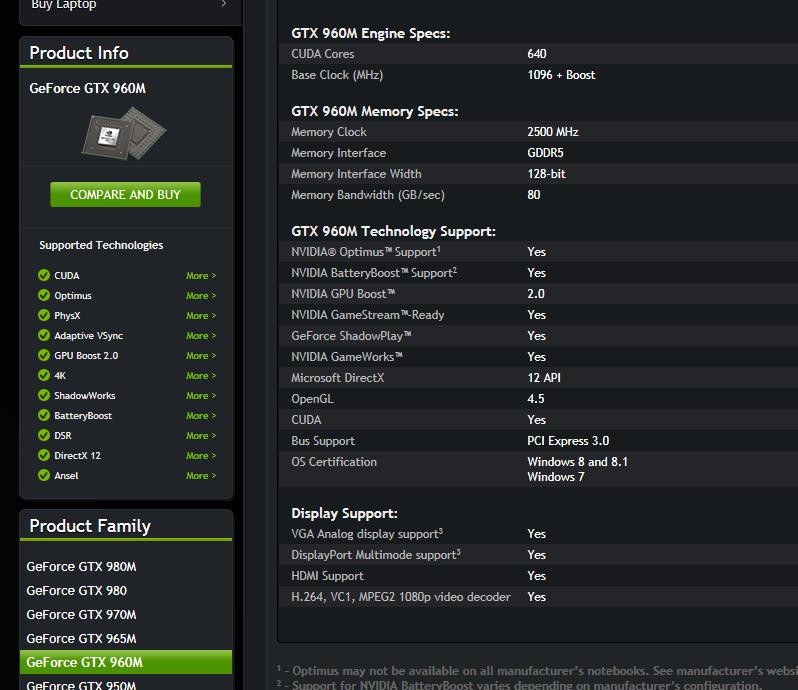Screen dimensions: 798x690
Task: Open the More link for DirectX 12
Action: coord(200,456)
